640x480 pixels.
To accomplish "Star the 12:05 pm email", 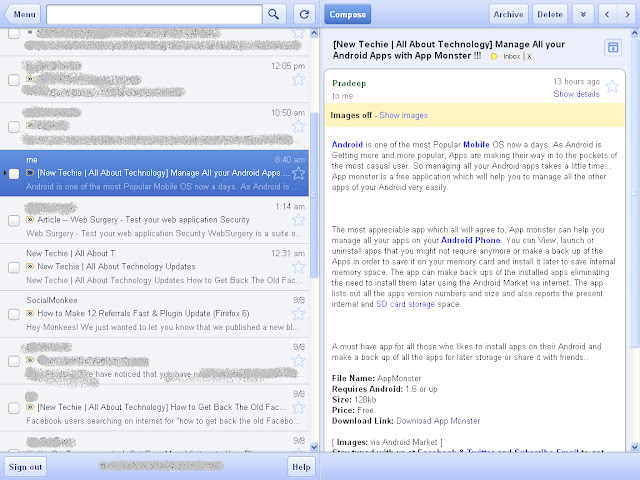I will 298,80.
